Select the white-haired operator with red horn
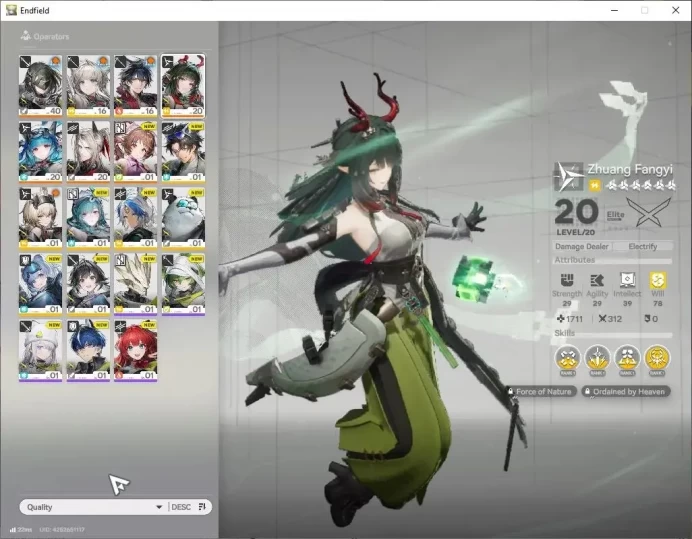The width and height of the screenshot is (692, 539). click(x=88, y=152)
